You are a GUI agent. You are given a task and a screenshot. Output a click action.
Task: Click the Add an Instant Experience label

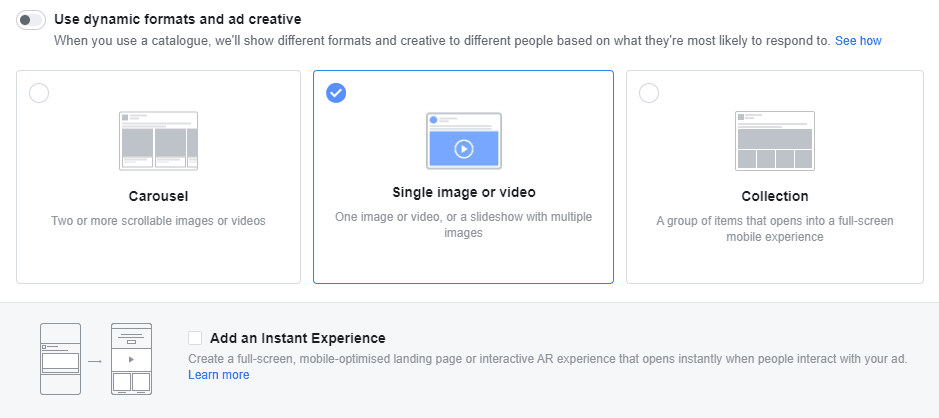click(x=297, y=338)
